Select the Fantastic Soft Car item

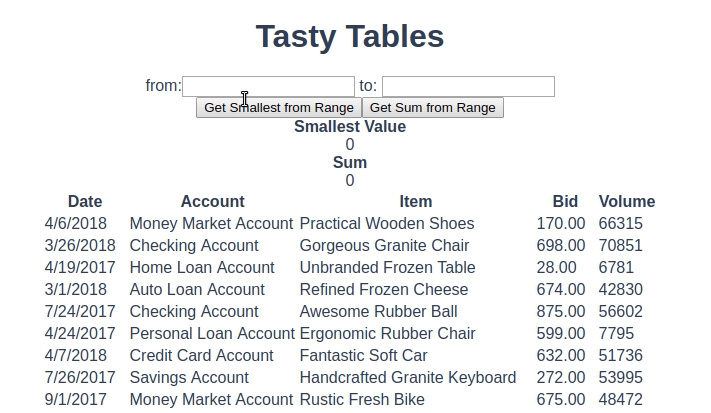click(363, 355)
